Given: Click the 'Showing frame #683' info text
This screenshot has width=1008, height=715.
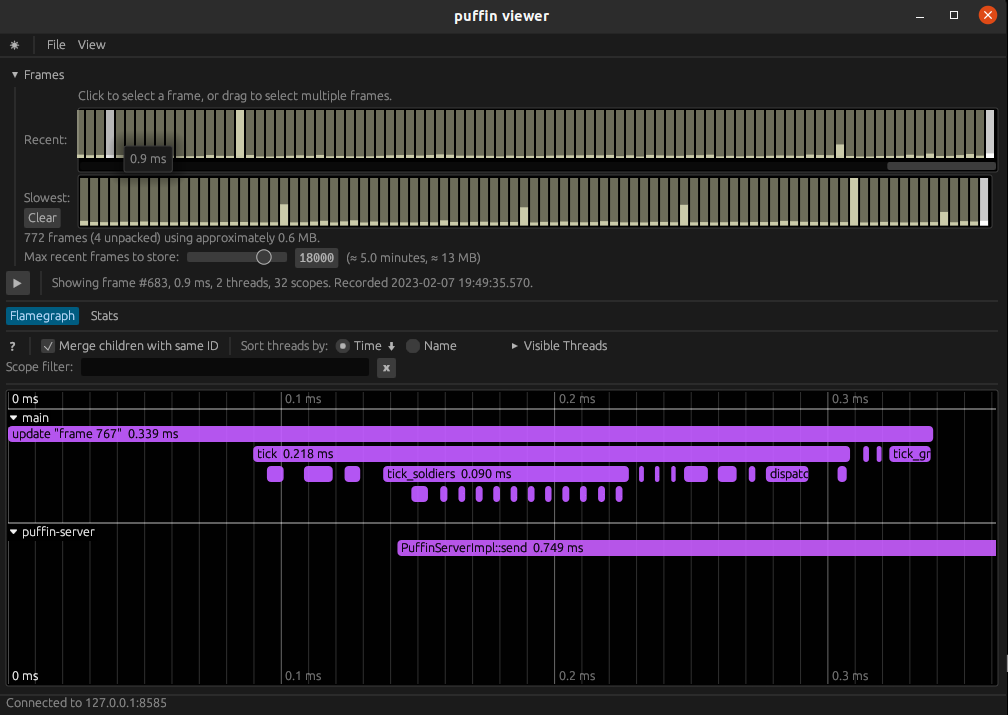Looking at the screenshot, I should (x=292, y=283).
